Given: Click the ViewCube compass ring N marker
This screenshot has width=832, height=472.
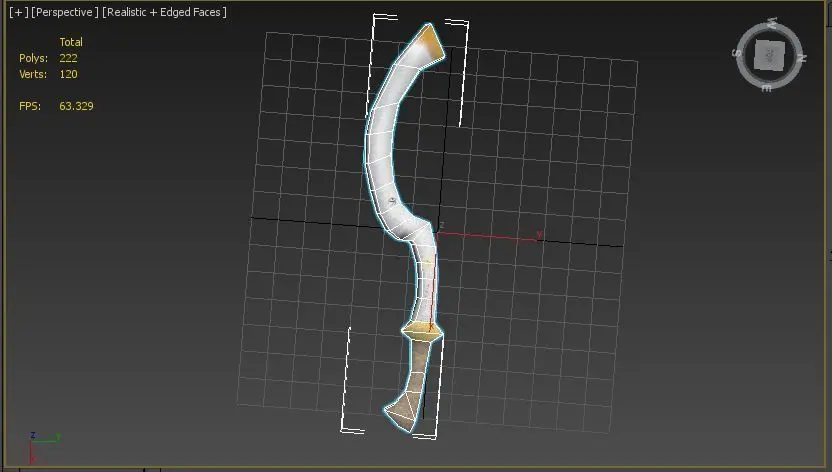Looking at the screenshot, I should click(x=802, y=58).
